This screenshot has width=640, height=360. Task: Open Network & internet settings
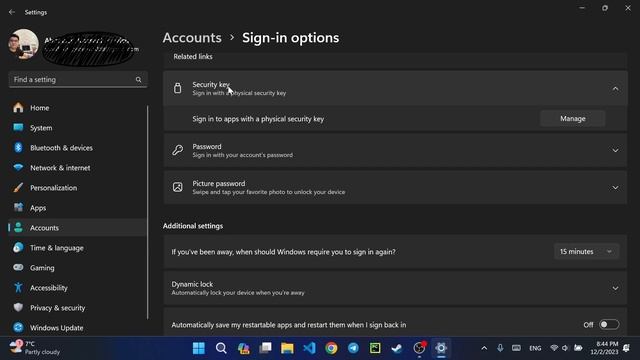[x=78, y=168]
